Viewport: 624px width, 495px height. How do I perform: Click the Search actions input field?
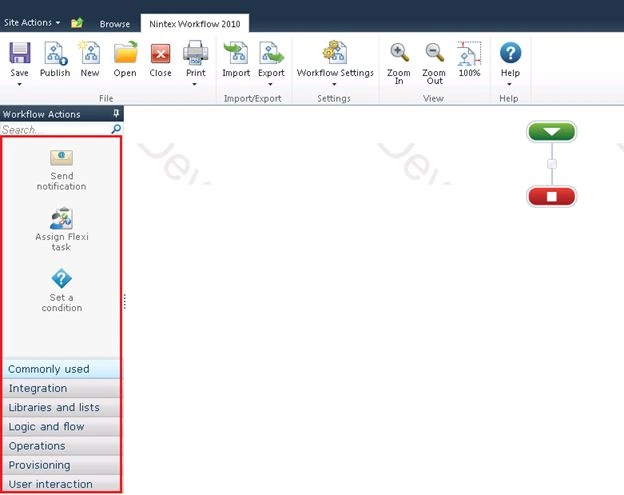click(56, 129)
